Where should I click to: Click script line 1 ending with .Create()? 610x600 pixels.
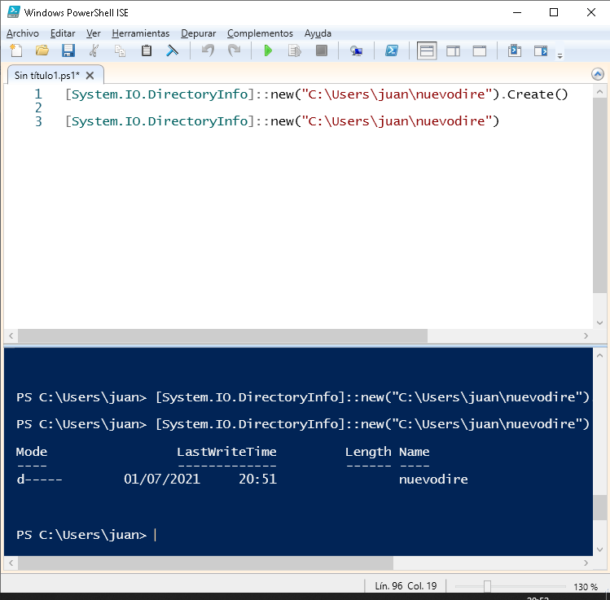pos(316,95)
